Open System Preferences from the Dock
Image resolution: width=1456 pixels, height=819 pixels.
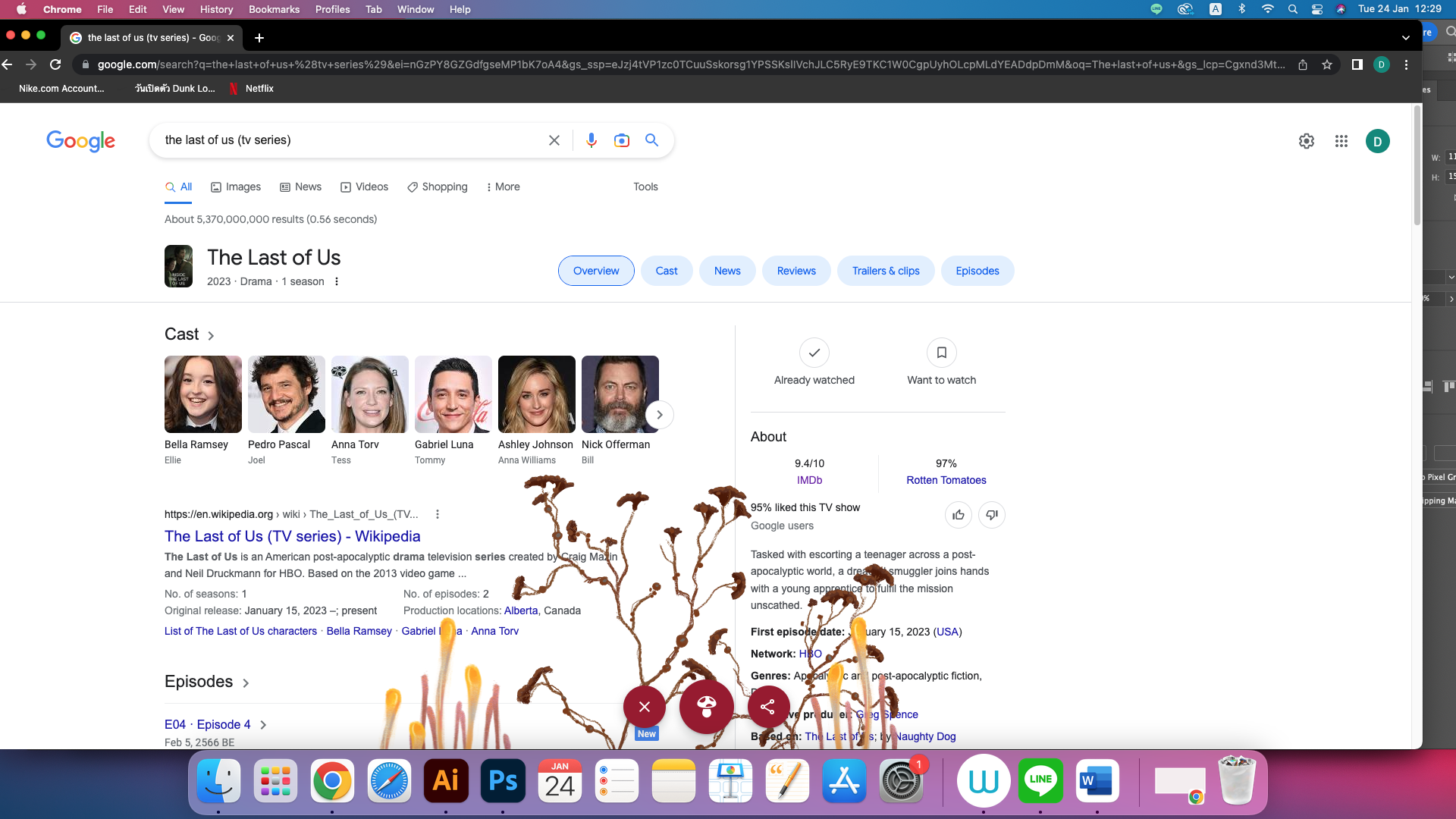click(901, 781)
